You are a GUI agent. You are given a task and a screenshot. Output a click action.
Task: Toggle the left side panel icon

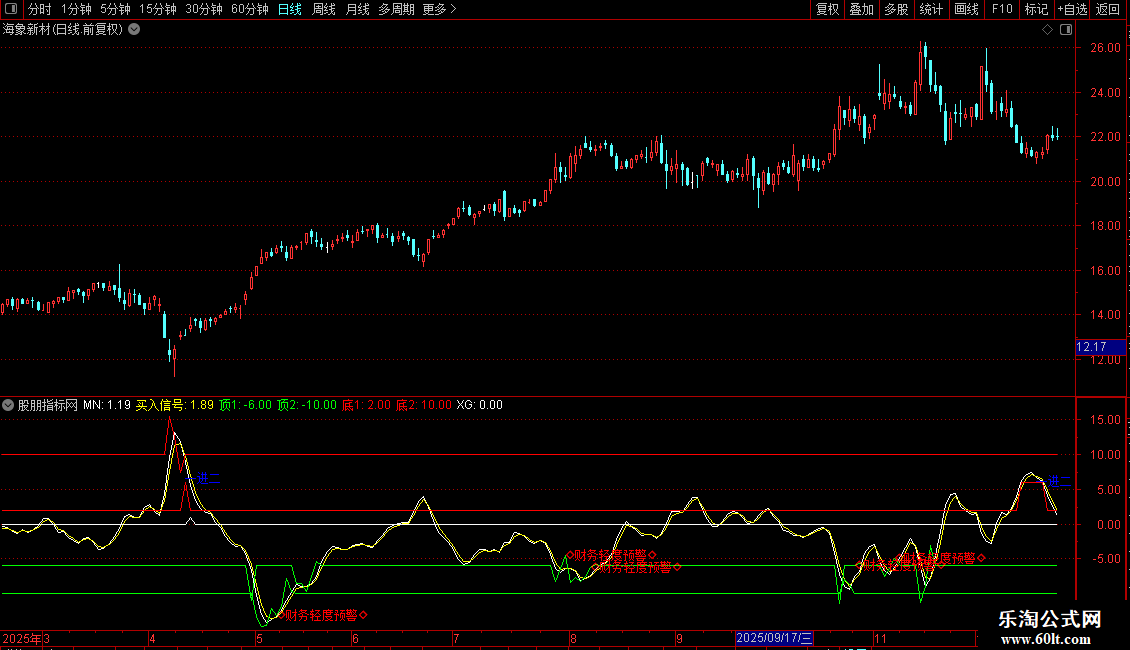(x=11, y=9)
